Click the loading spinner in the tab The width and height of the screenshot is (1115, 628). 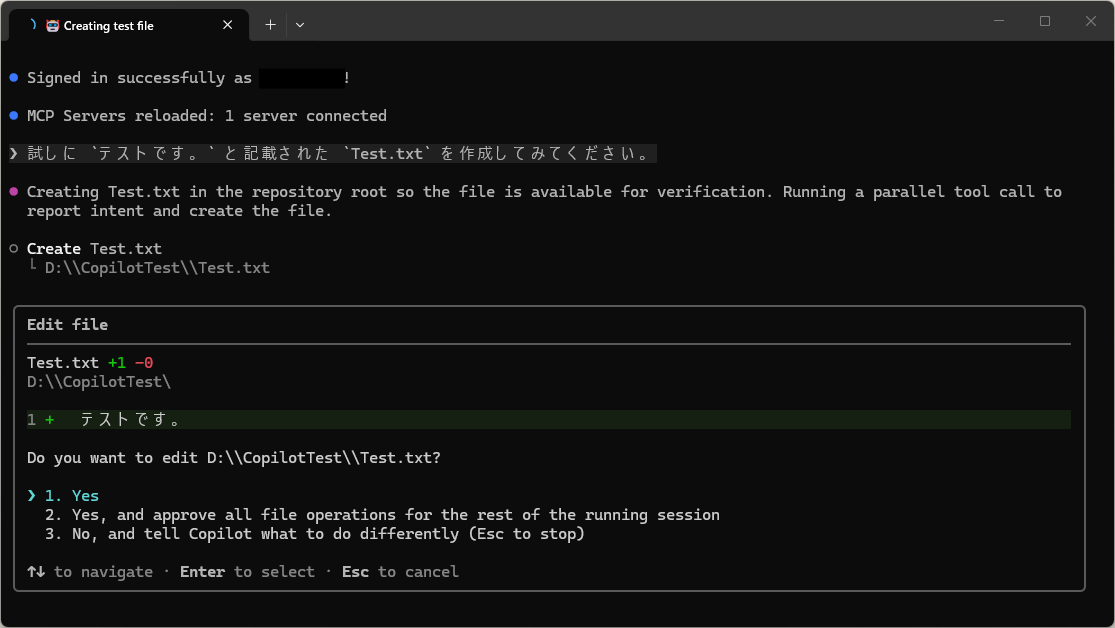[x=33, y=25]
